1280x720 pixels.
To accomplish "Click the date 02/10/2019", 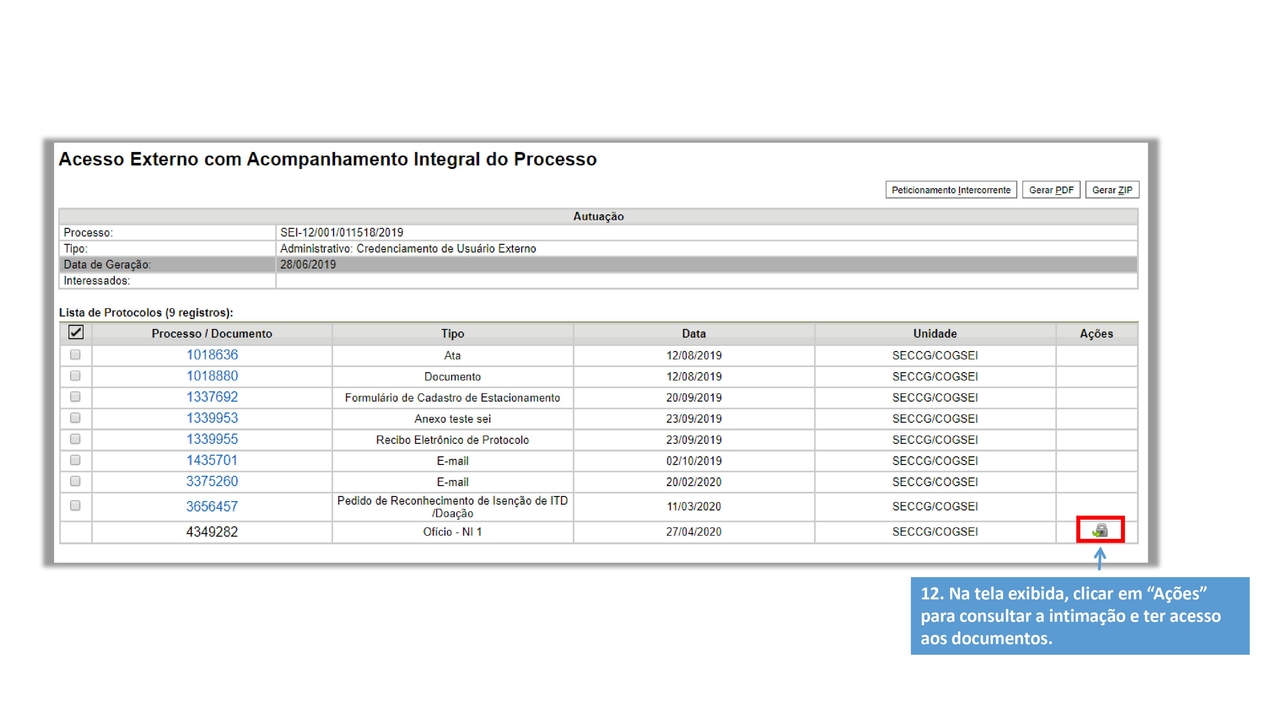I will click(x=694, y=461).
